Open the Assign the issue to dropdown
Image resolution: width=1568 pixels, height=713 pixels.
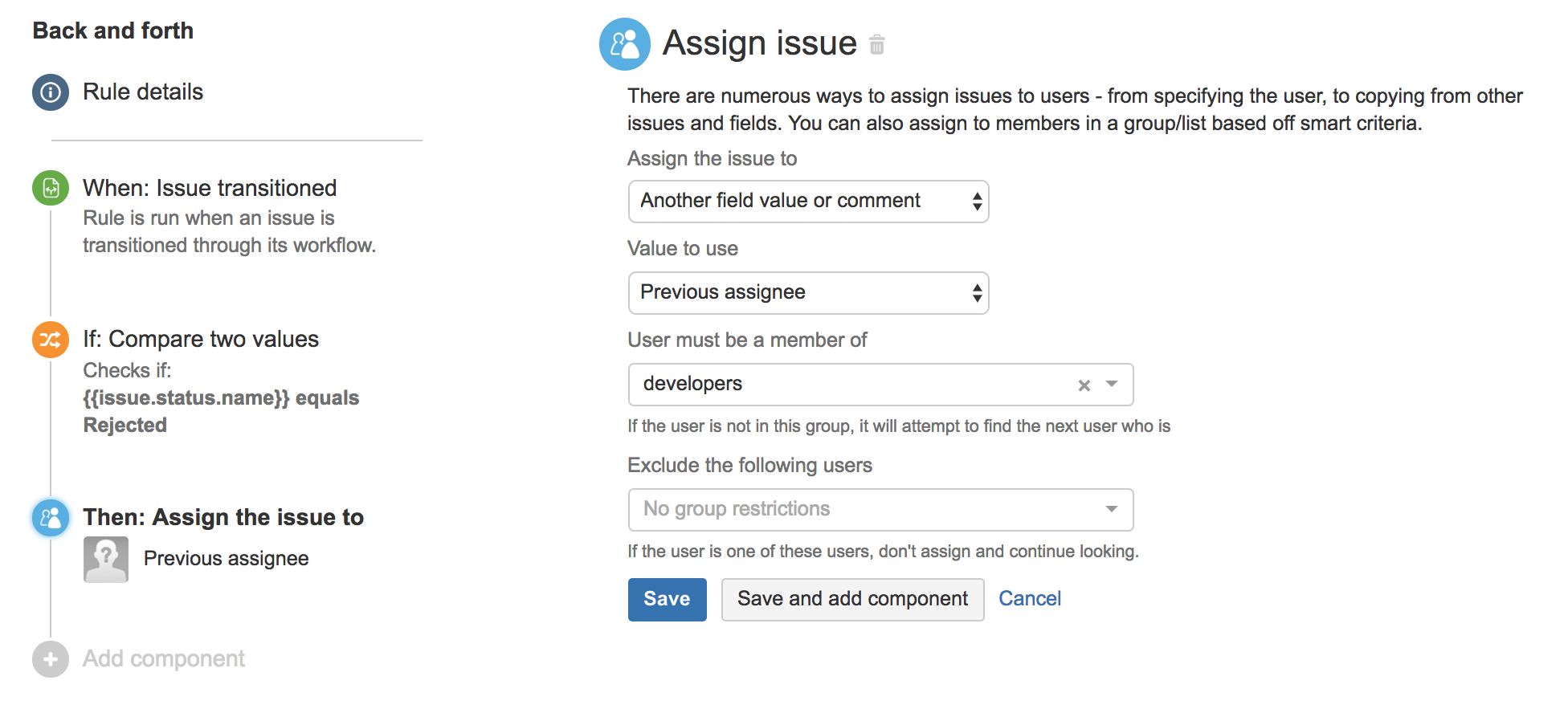[808, 202]
